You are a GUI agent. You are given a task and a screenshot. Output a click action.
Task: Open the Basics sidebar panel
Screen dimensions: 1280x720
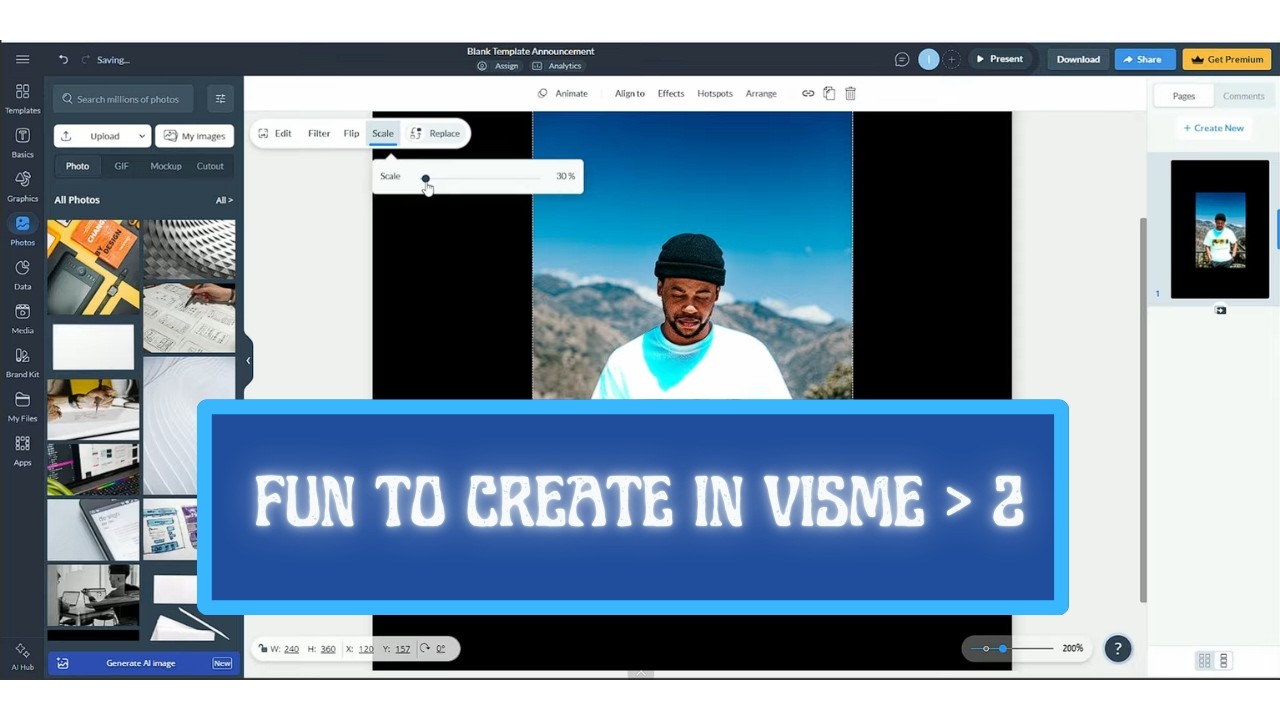(22, 142)
